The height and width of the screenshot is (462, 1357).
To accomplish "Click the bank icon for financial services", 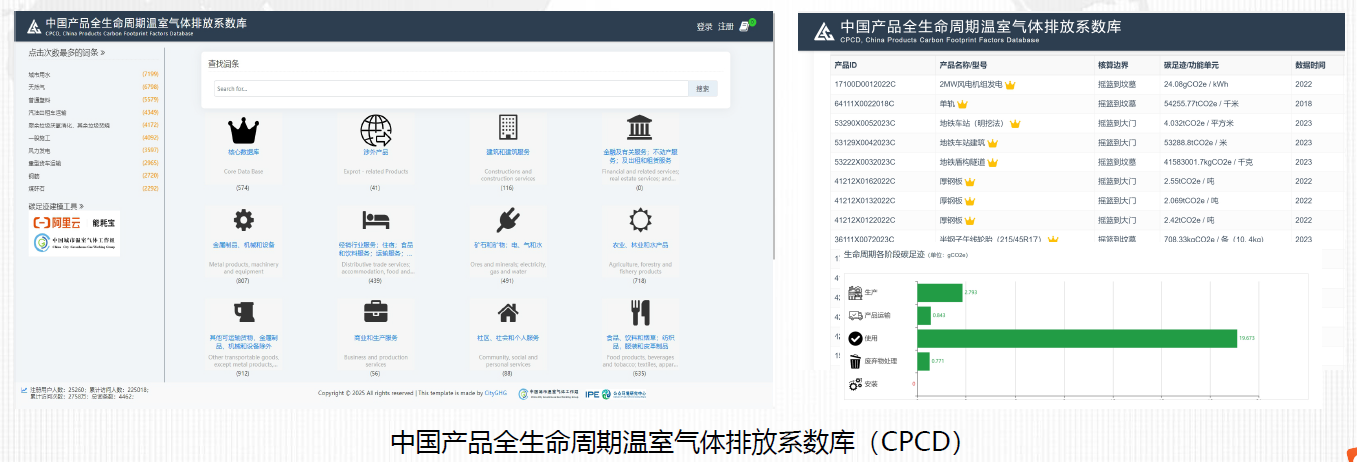I will [x=640, y=127].
